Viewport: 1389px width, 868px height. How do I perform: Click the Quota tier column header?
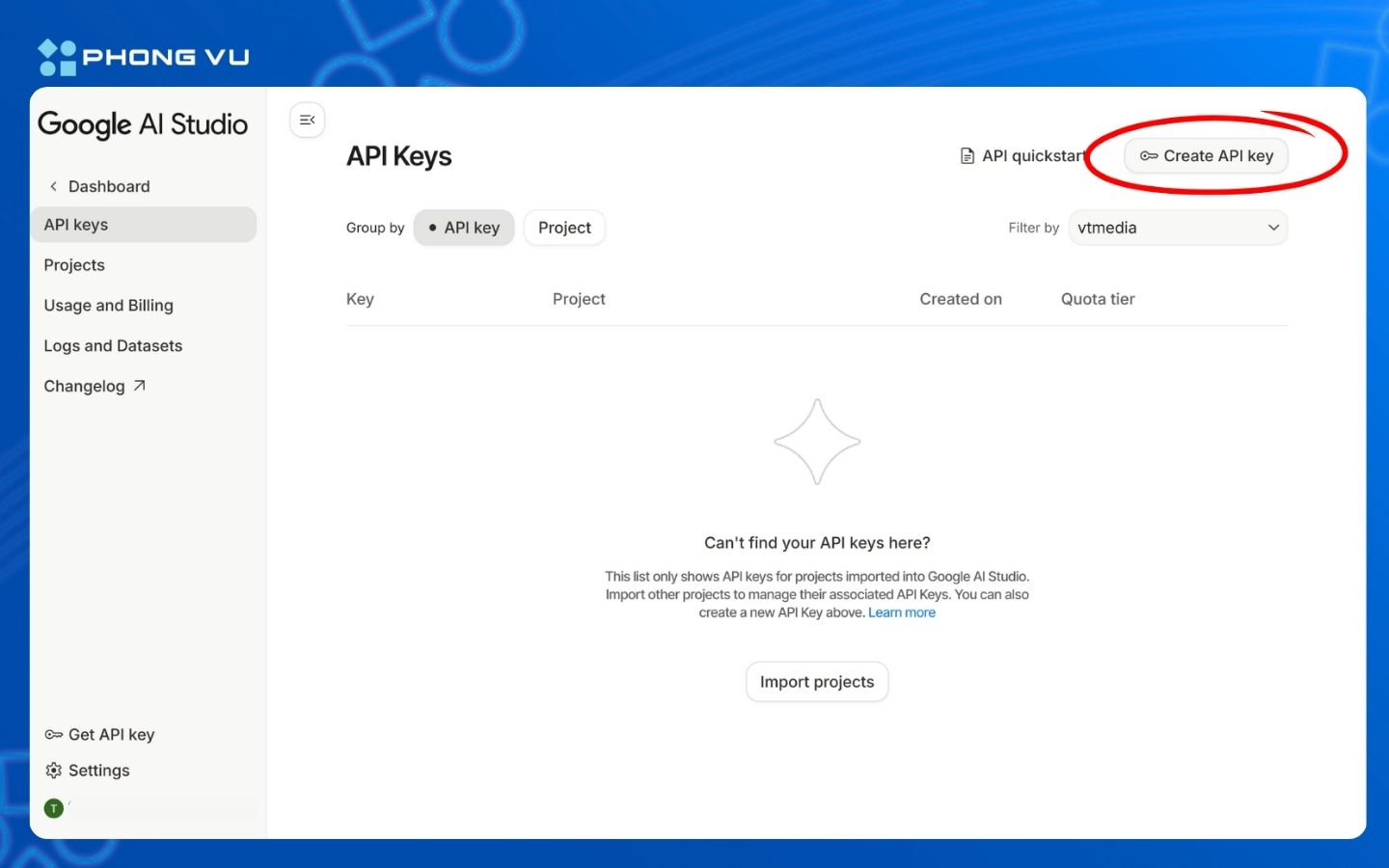(1098, 299)
